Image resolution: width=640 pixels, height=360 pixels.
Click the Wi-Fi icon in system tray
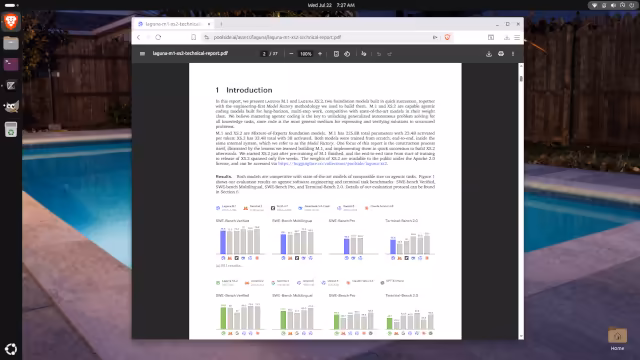pos(594,5)
